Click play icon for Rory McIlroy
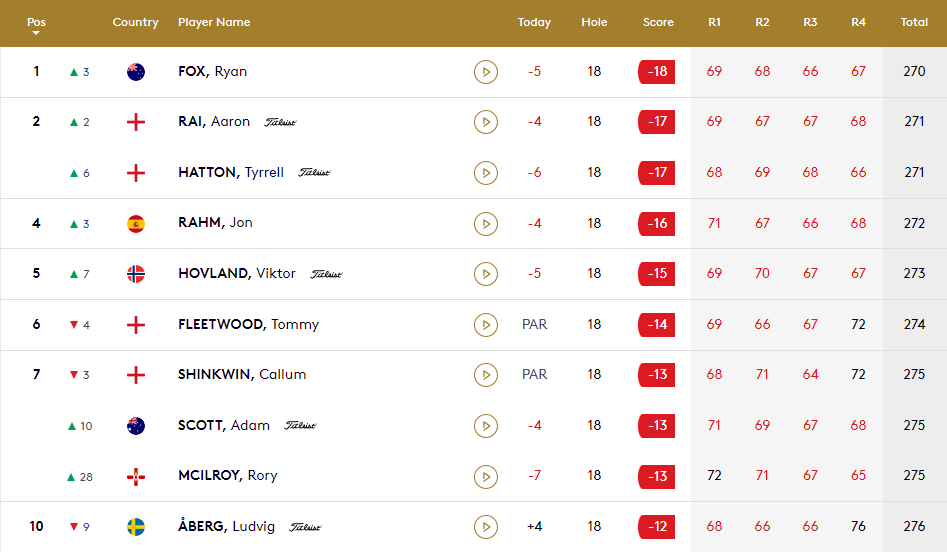 485,476
